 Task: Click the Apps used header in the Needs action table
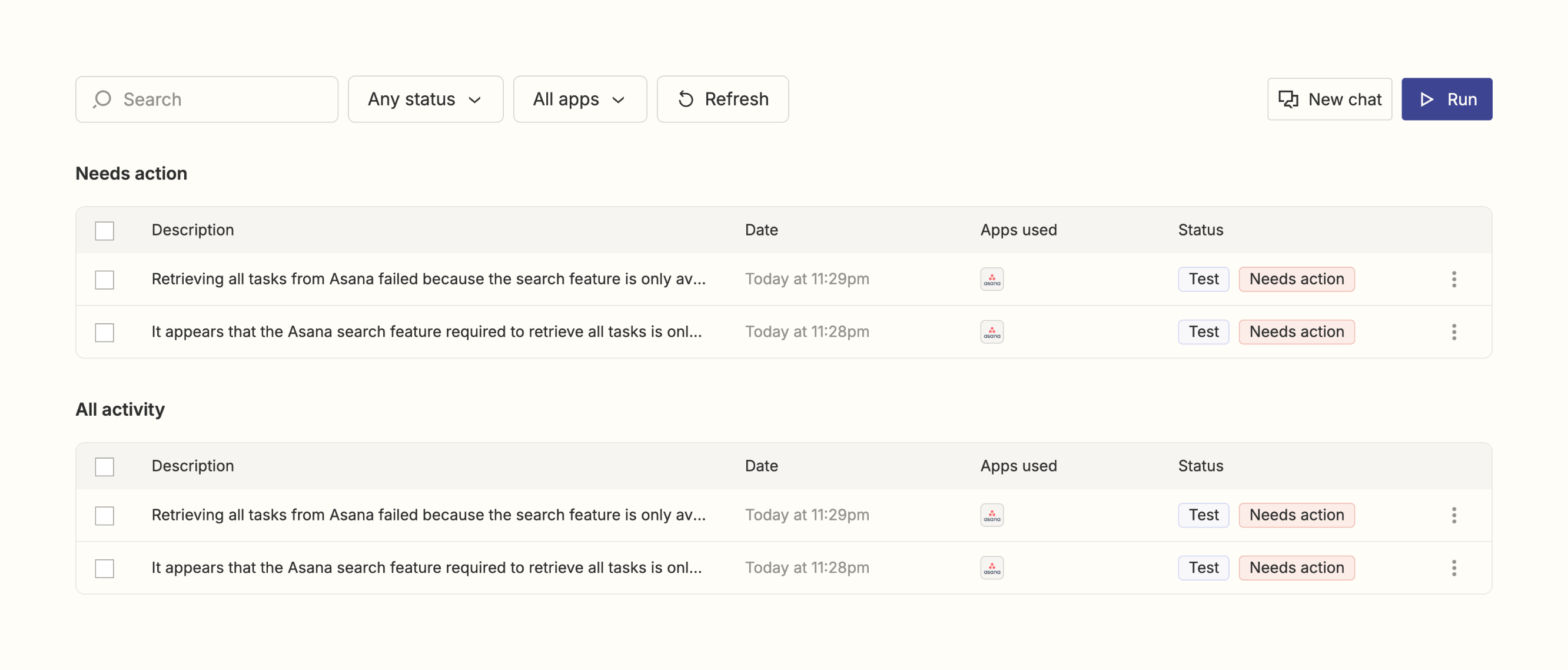point(1018,230)
